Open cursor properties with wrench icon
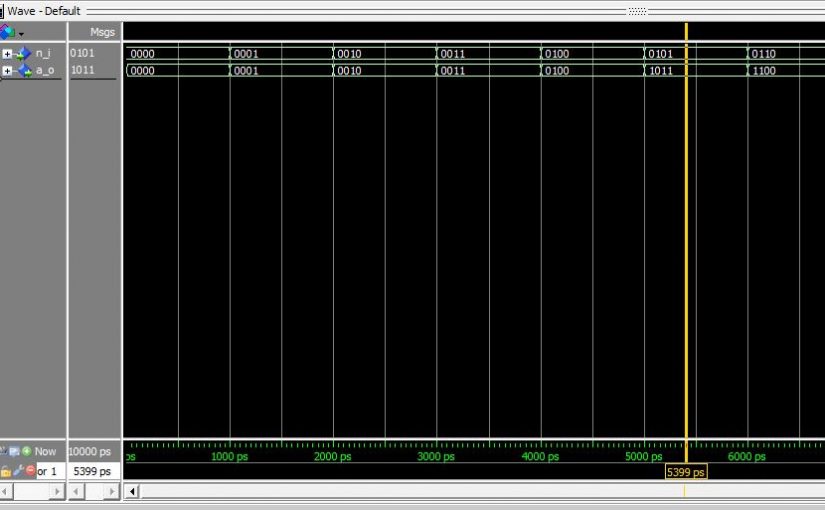The height and width of the screenshot is (510, 825). coord(18,471)
